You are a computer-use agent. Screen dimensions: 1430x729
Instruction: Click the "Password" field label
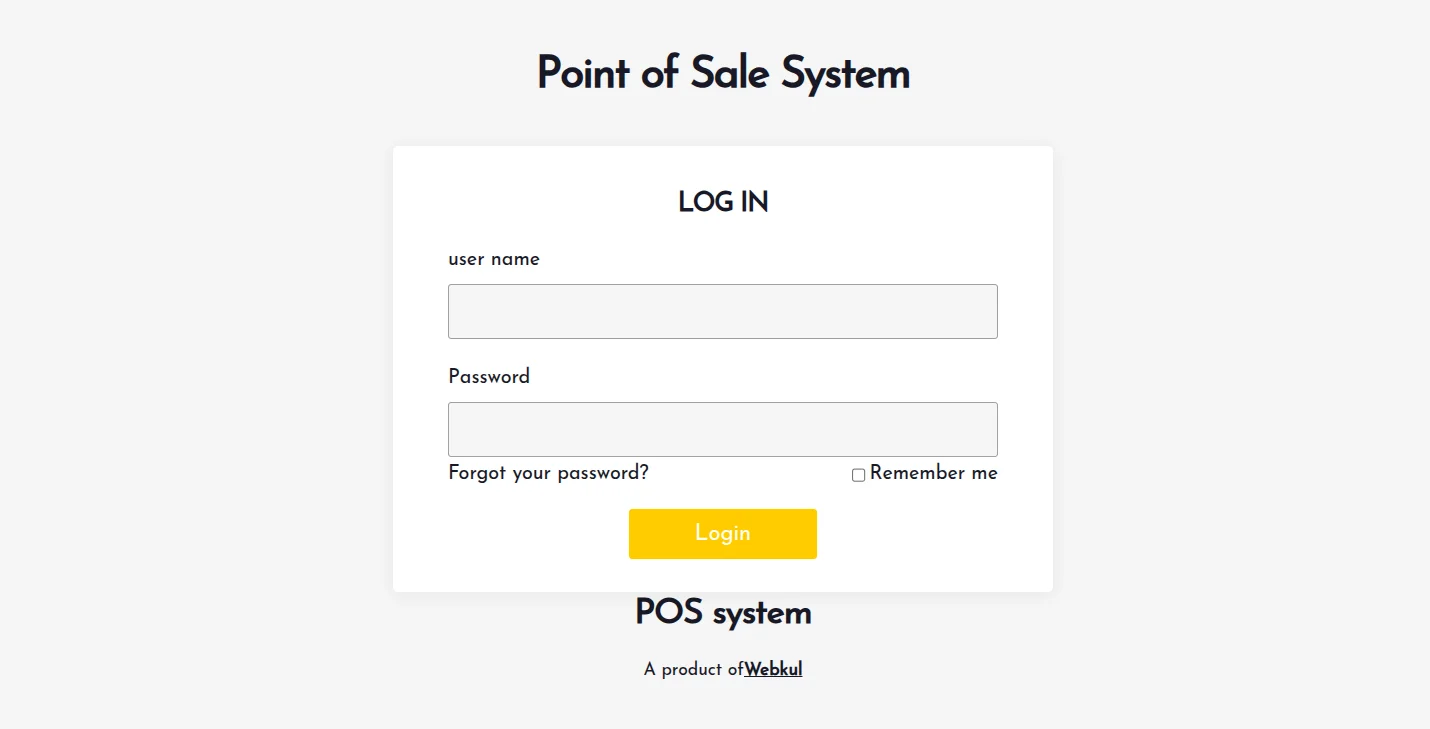(489, 377)
